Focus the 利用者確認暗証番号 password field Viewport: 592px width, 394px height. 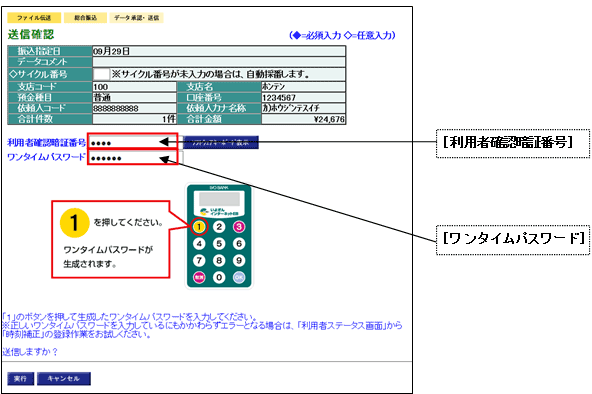133,143
